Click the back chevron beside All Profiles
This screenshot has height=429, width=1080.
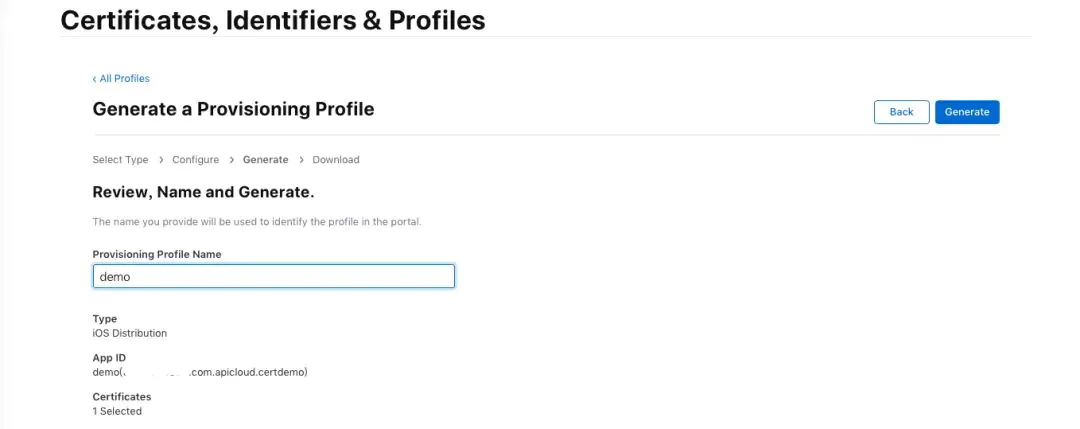pos(95,79)
